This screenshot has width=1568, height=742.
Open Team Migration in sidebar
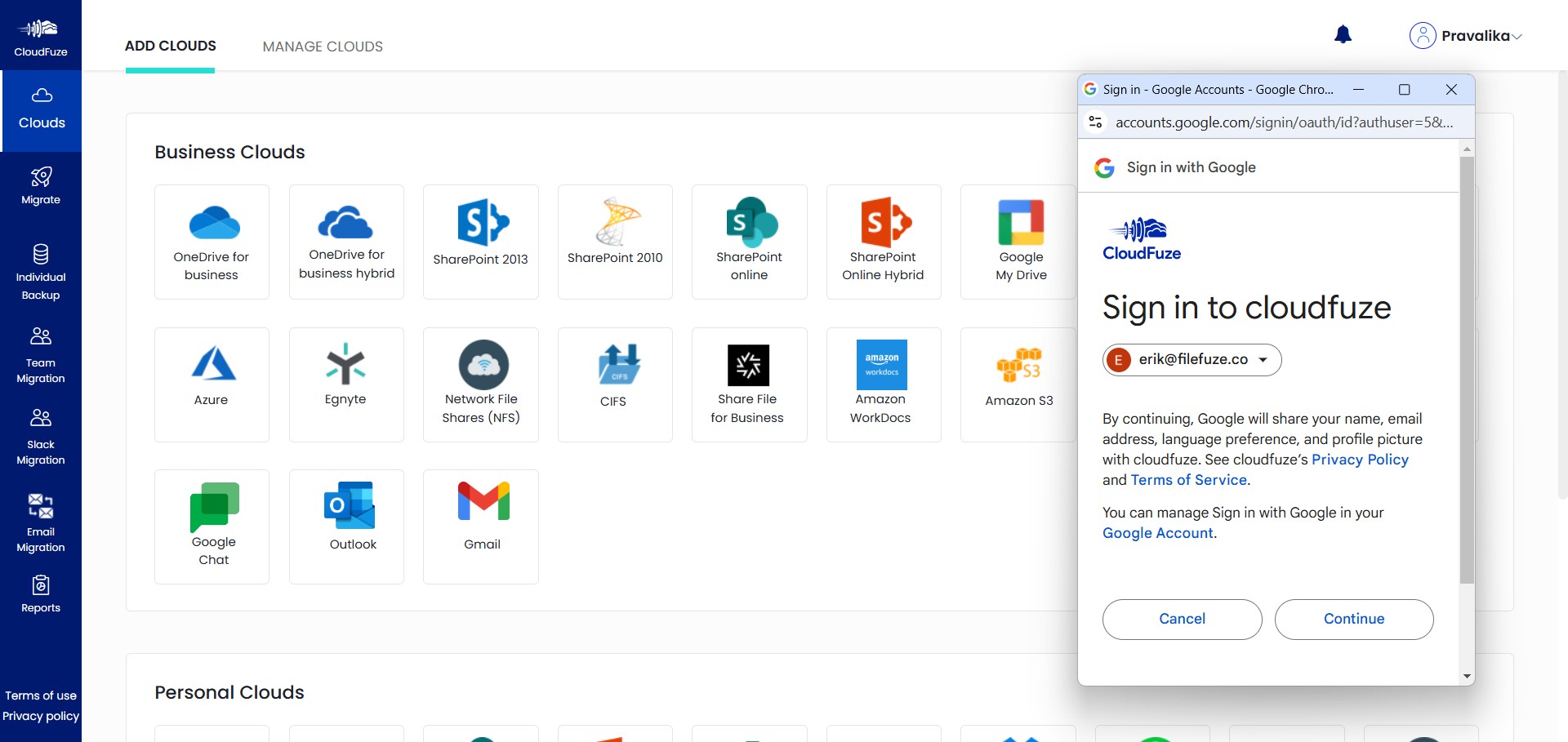point(41,356)
